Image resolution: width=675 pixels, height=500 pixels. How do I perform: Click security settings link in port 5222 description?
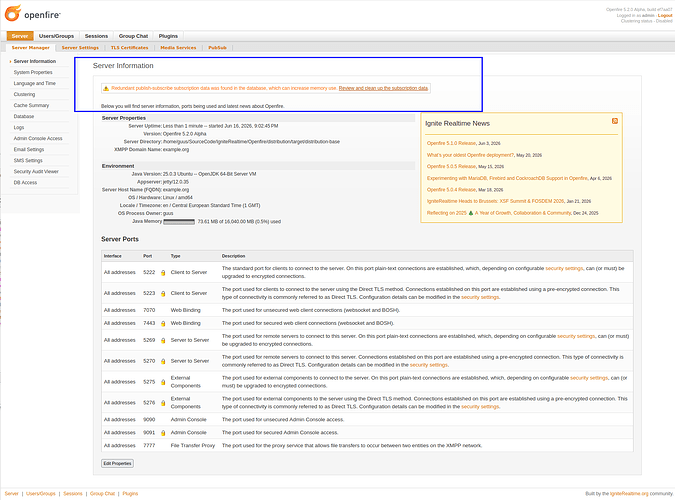pos(564,268)
